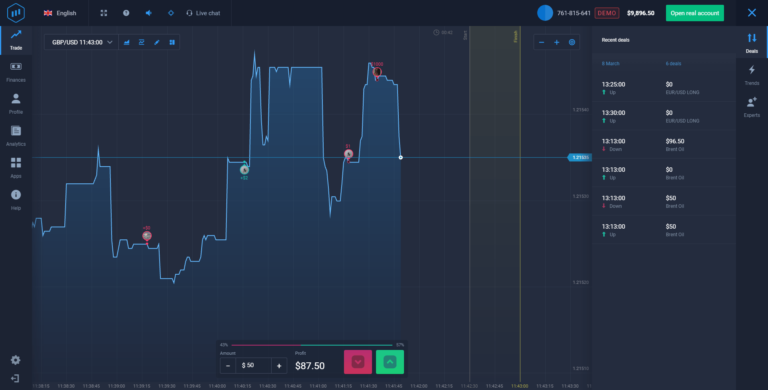
Task: Click the Recent deals heading
Action: [x=615, y=40]
